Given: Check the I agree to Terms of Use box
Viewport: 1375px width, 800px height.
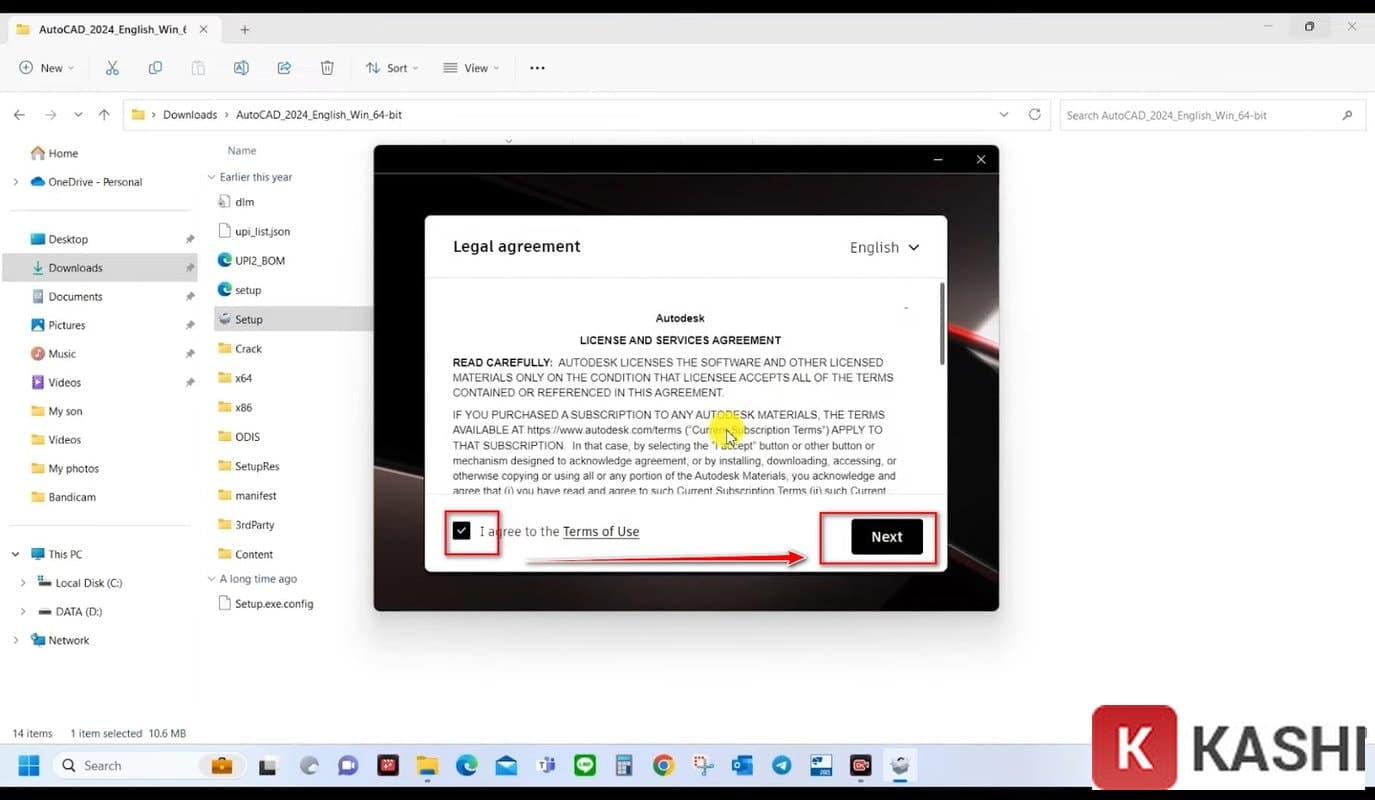Looking at the screenshot, I should coord(461,530).
